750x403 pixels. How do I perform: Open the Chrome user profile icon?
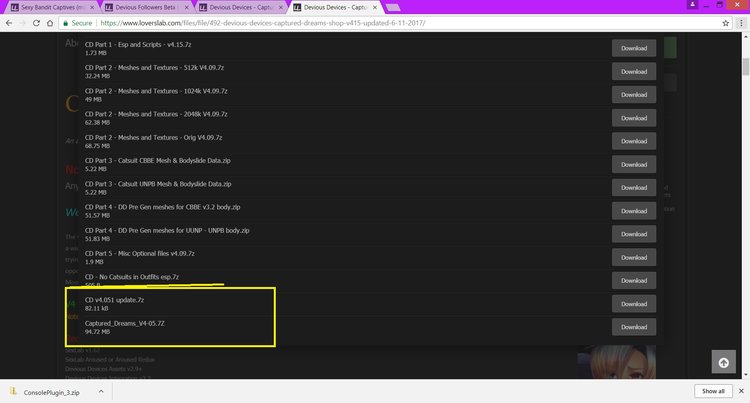point(692,5)
